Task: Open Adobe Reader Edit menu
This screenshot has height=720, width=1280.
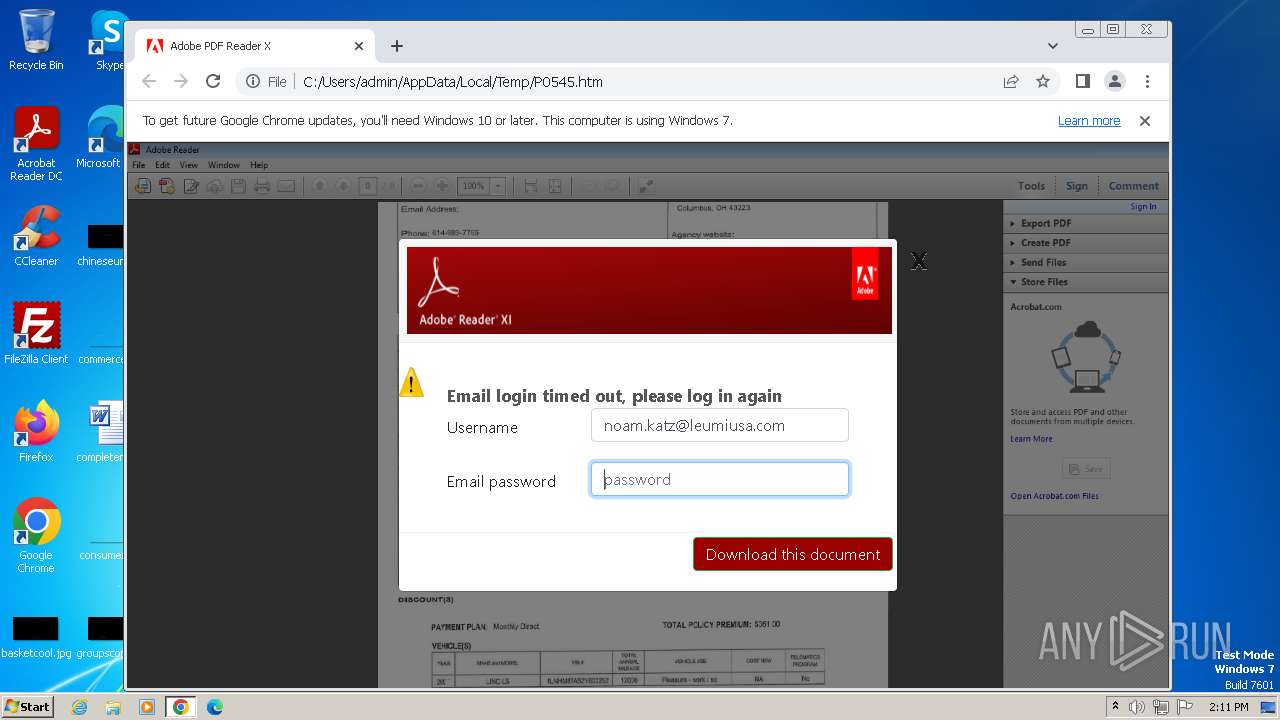Action: [x=162, y=165]
